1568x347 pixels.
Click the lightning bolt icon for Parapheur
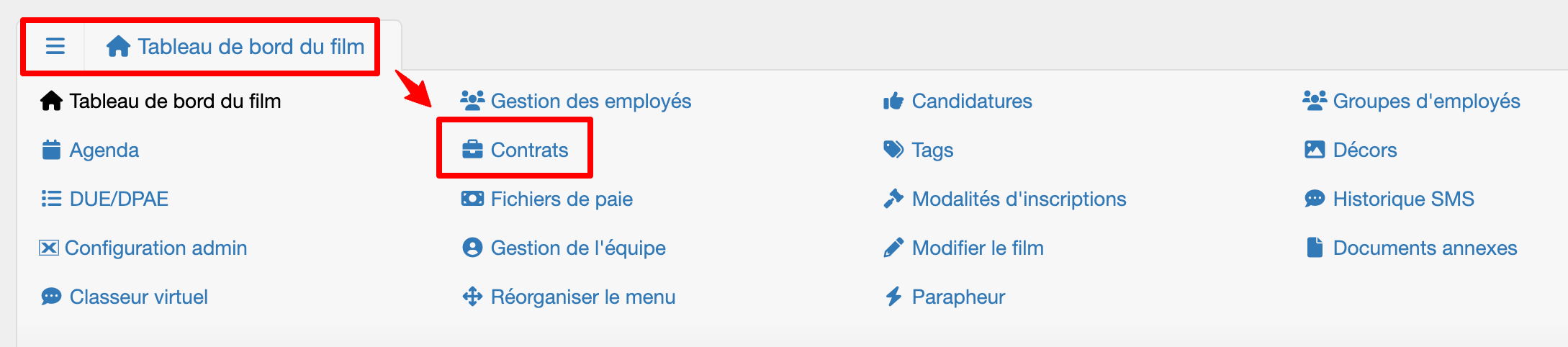click(893, 297)
